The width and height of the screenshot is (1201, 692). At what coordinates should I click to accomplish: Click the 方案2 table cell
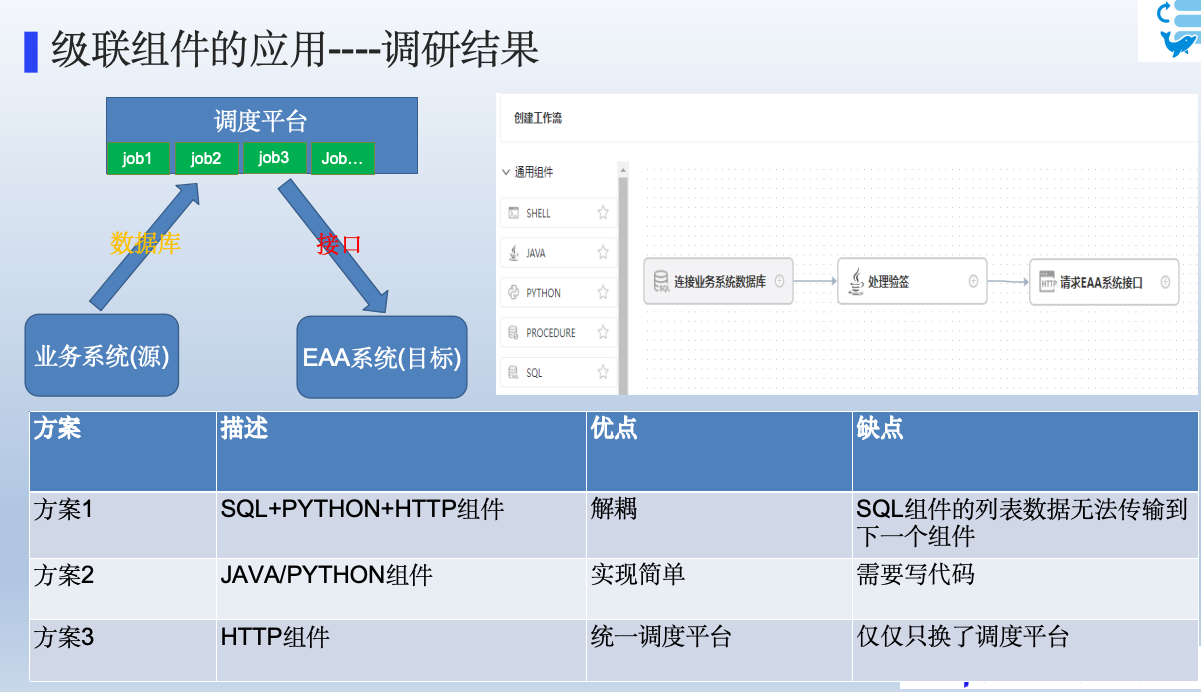(123, 589)
